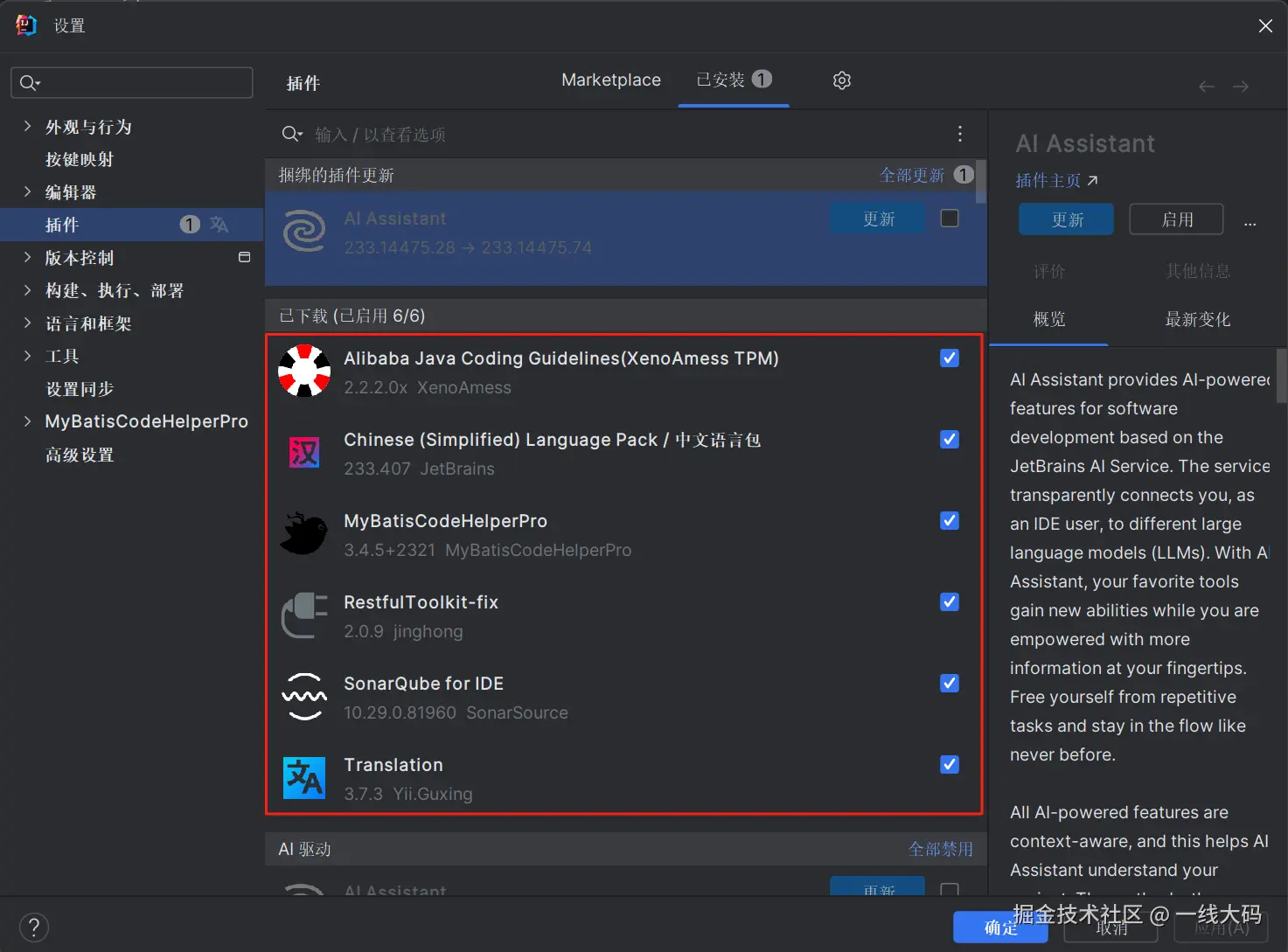Click the AI Assistant spiral icon in updates
The width and height of the screenshot is (1288, 952).
304,232
